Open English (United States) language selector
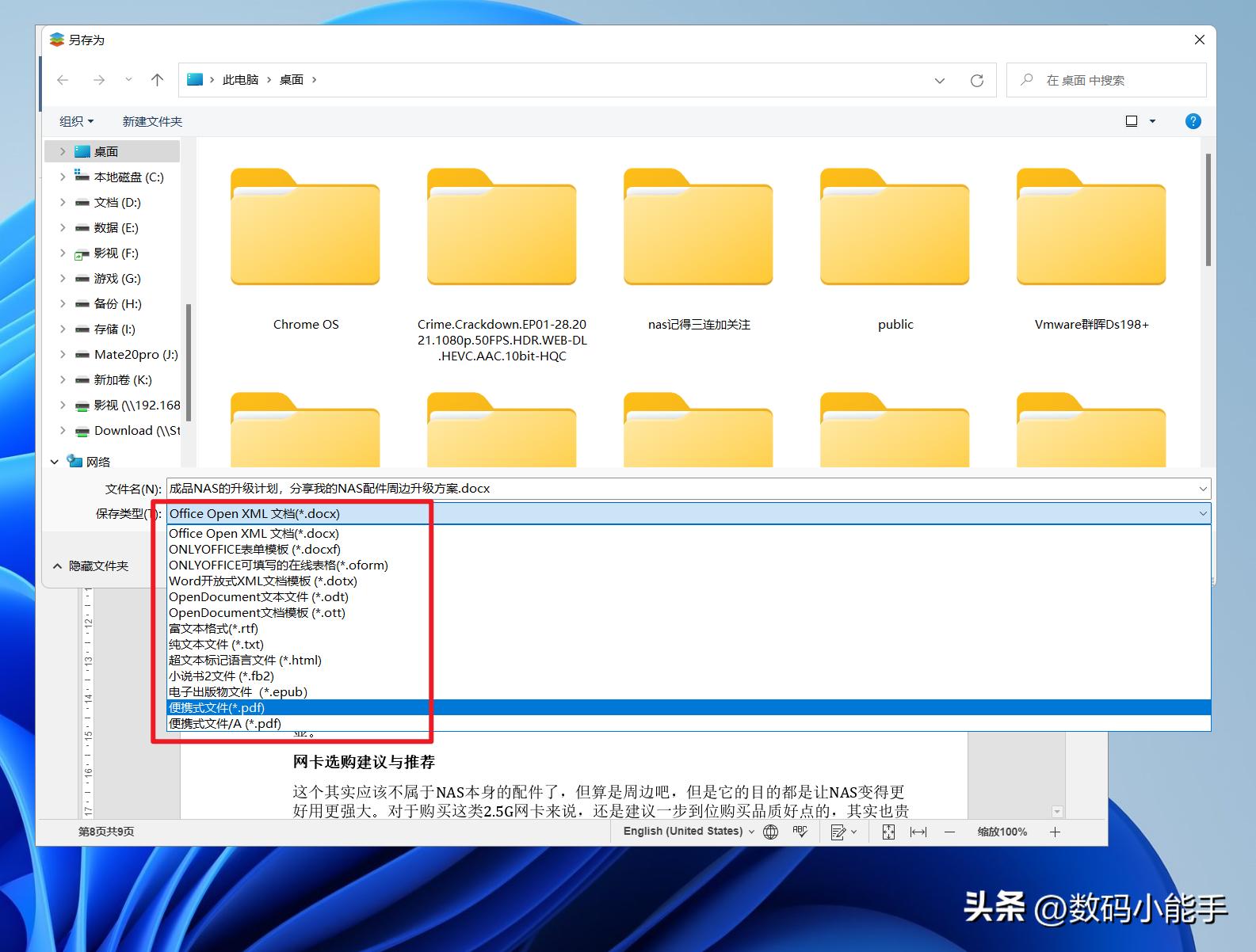 click(x=689, y=832)
